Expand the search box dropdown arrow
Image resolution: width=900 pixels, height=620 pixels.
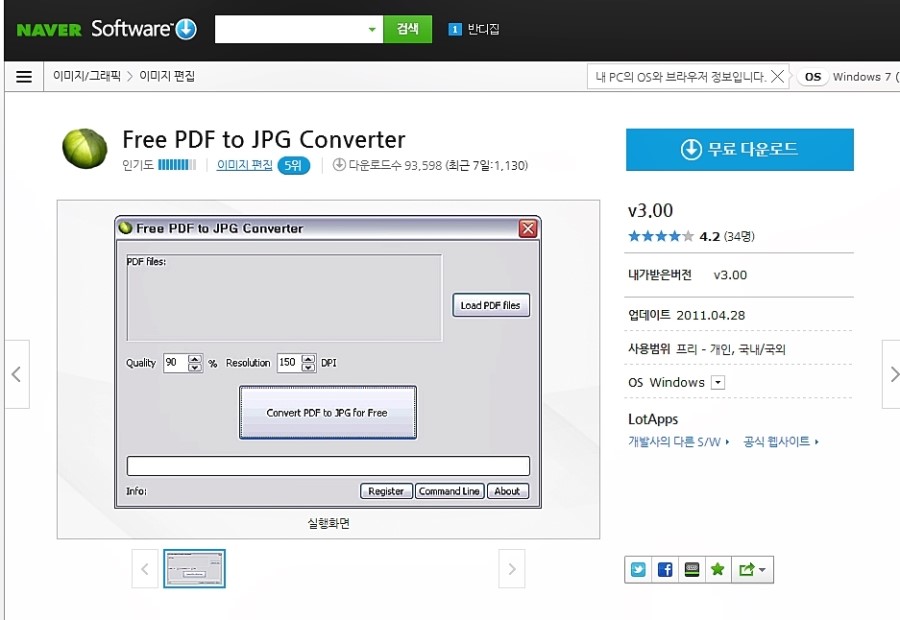[x=373, y=29]
